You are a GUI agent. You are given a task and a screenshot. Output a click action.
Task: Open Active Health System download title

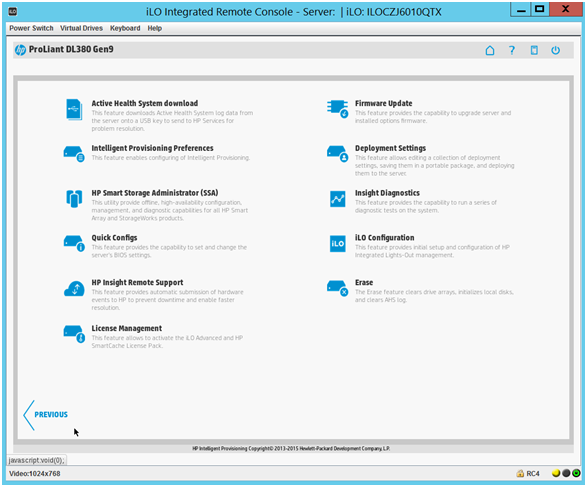click(x=145, y=103)
